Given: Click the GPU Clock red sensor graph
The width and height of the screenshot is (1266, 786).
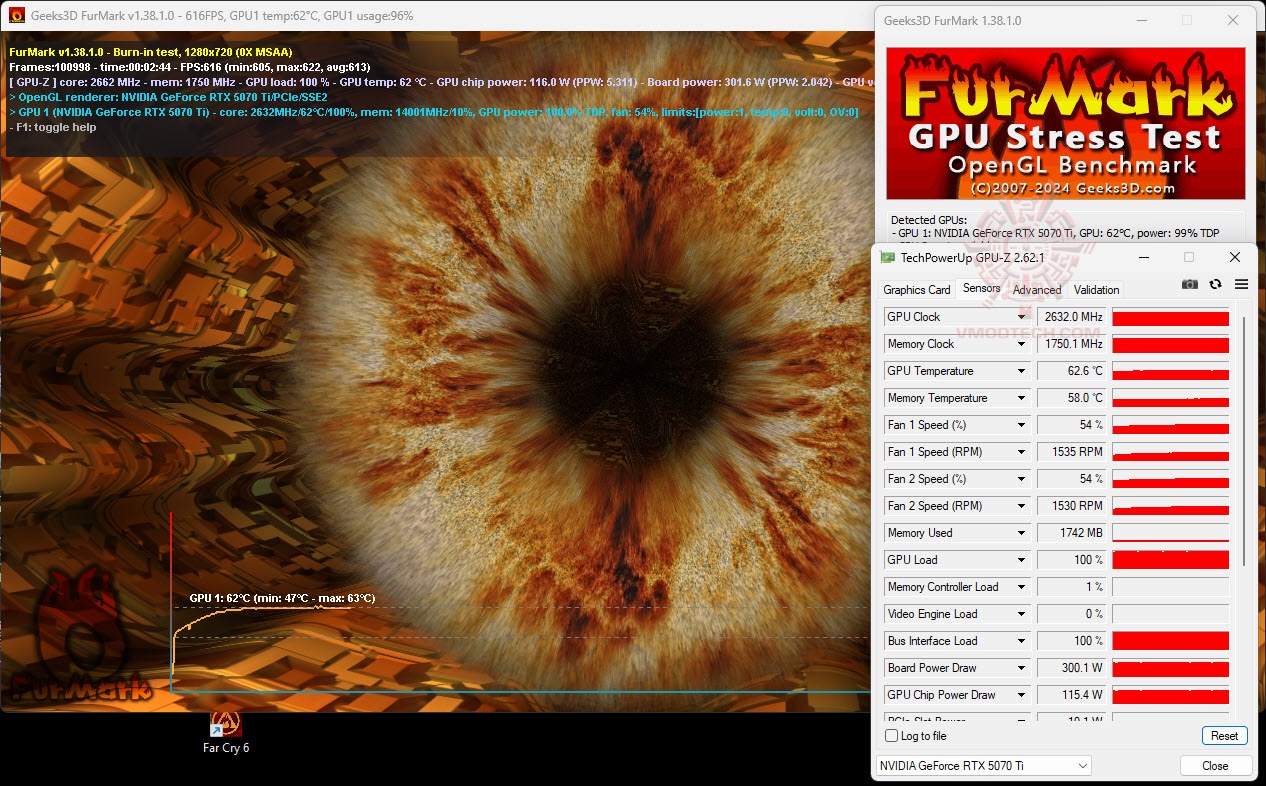Looking at the screenshot, I should pyautogui.click(x=1170, y=317).
